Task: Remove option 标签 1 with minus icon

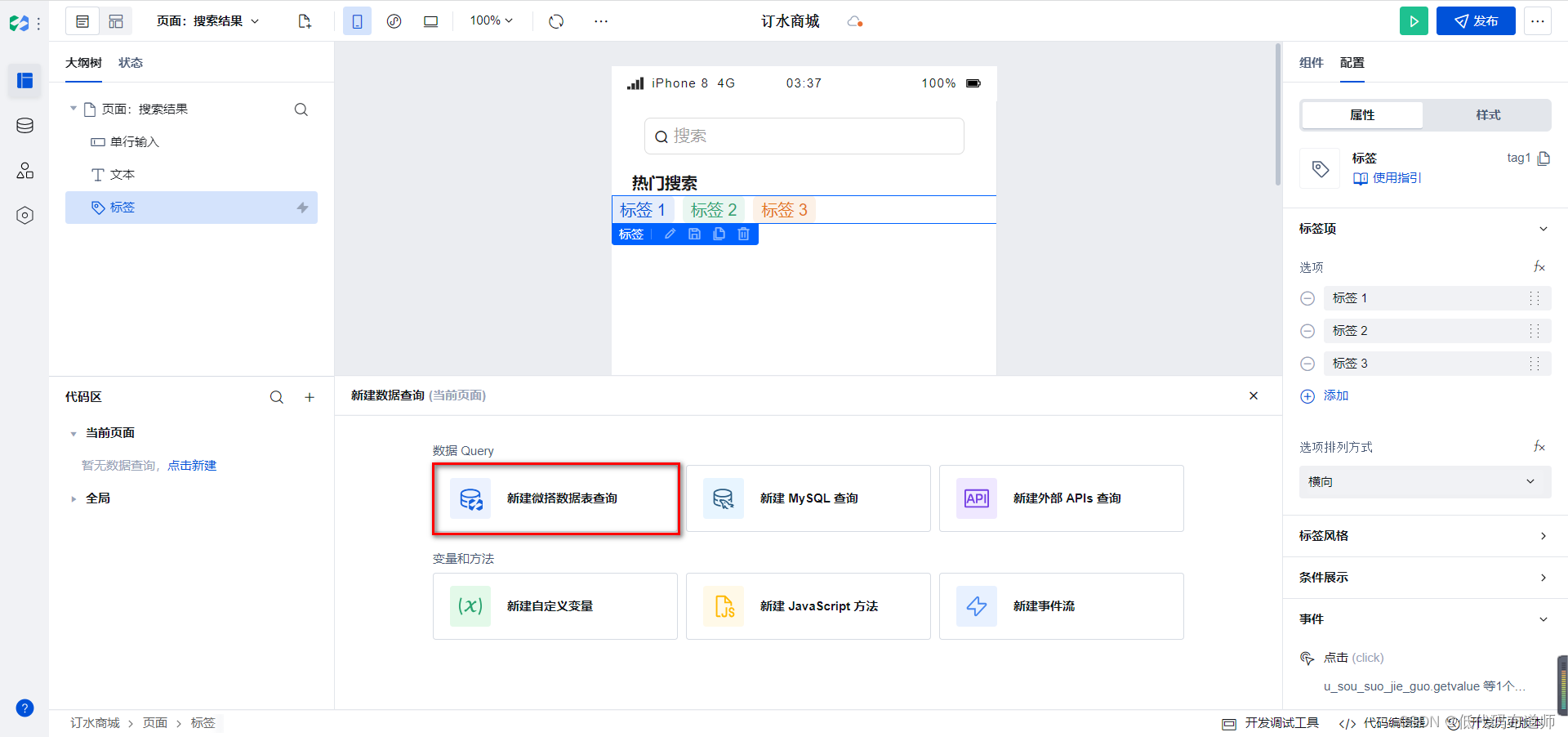Action: (1307, 298)
